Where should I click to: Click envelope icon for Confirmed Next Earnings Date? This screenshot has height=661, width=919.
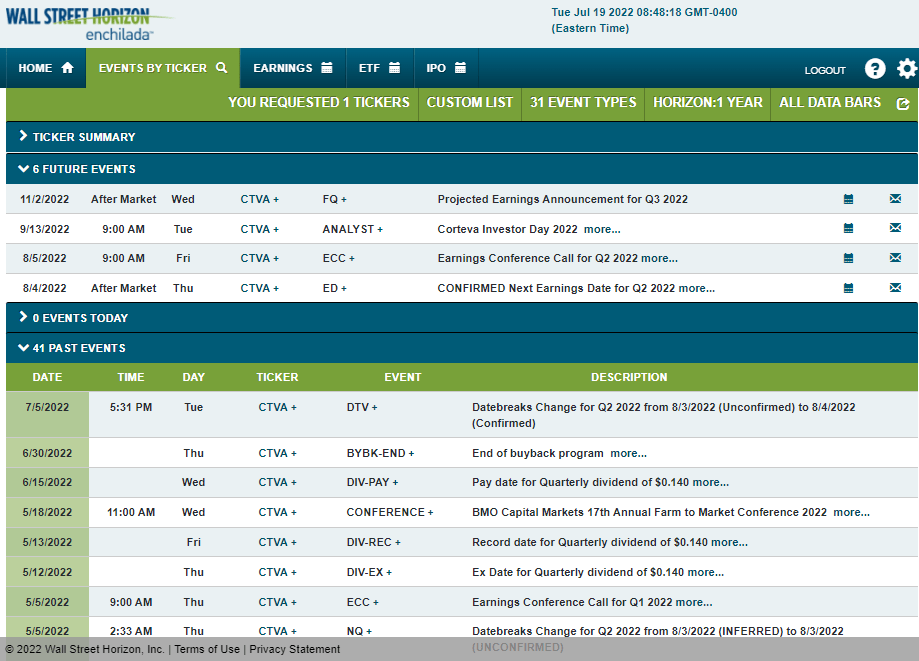(x=895, y=288)
